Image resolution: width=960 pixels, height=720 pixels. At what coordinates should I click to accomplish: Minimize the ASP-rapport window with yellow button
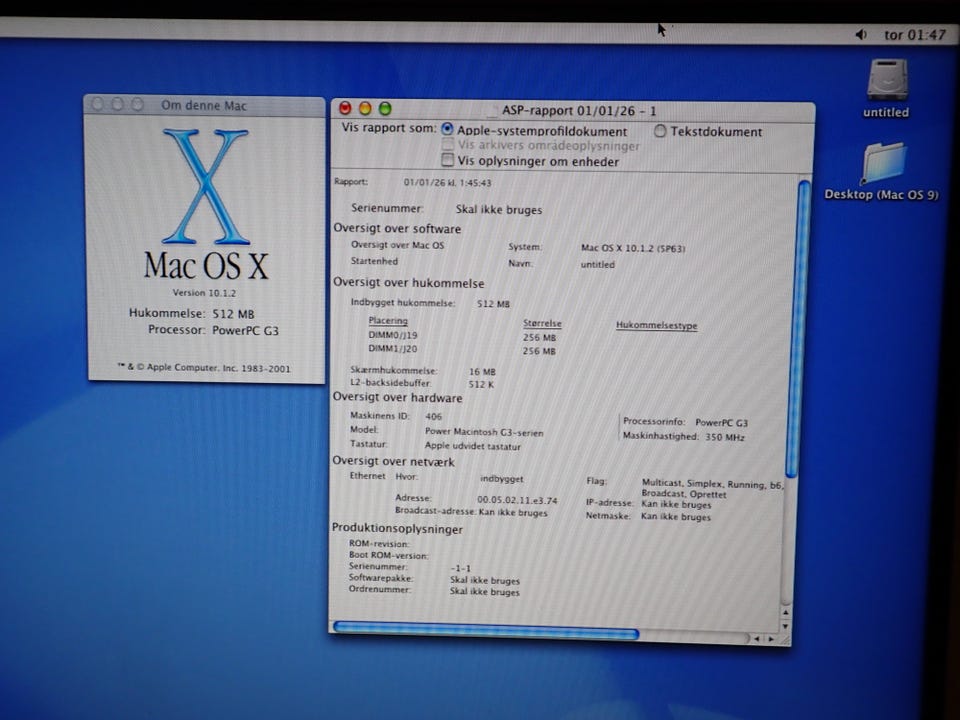365,108
